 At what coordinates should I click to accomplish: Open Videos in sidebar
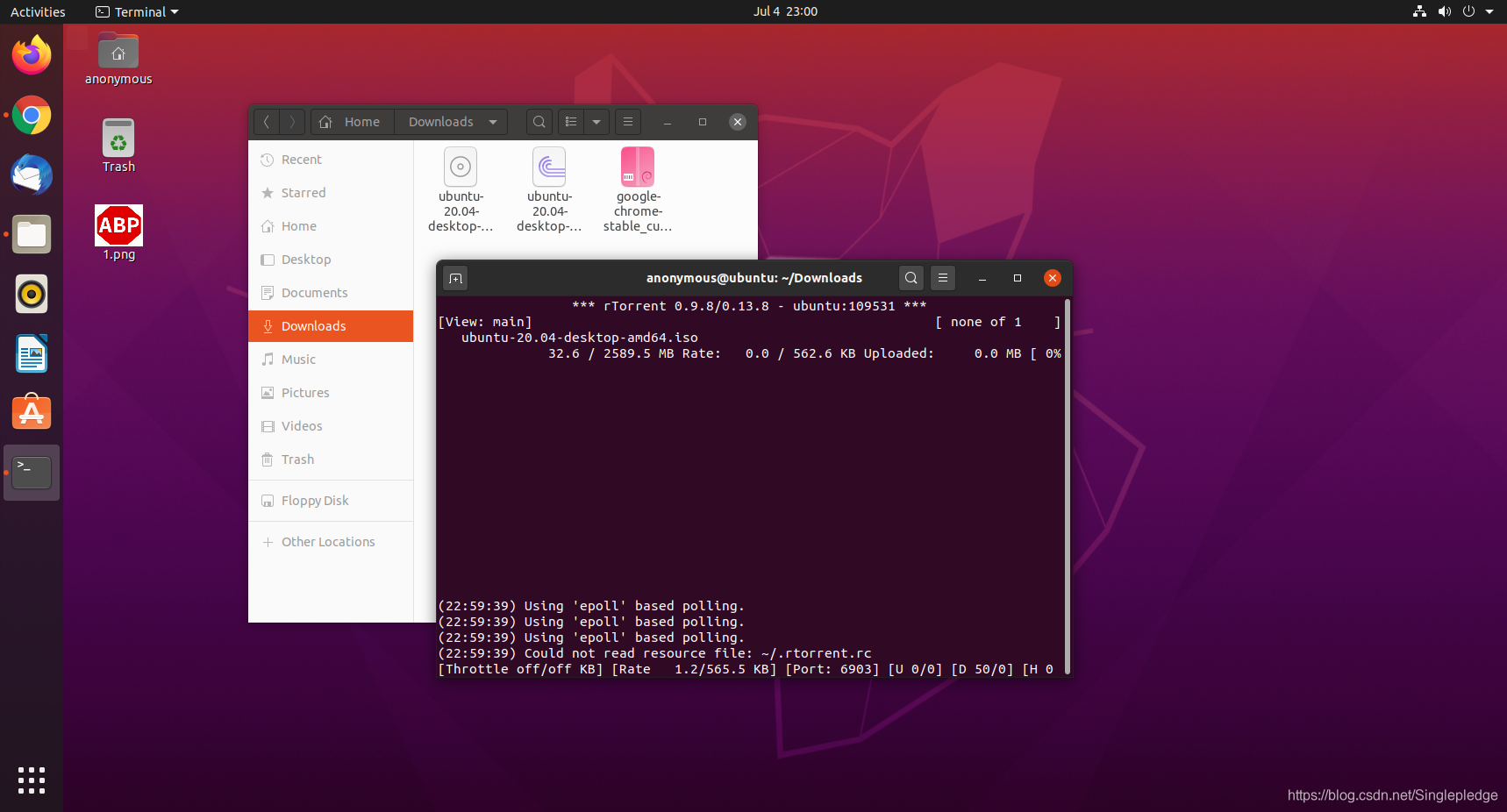[x=331, y=426]
